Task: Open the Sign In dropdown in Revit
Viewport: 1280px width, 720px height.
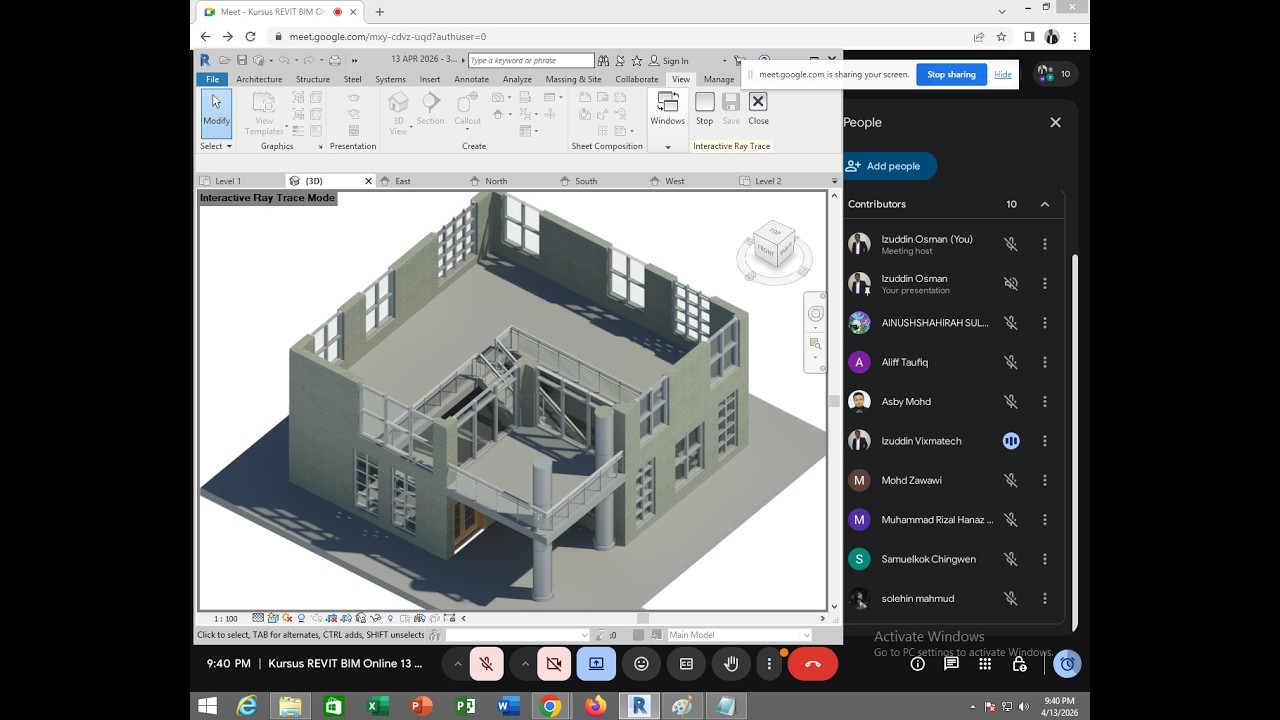Action: (724, 60)
